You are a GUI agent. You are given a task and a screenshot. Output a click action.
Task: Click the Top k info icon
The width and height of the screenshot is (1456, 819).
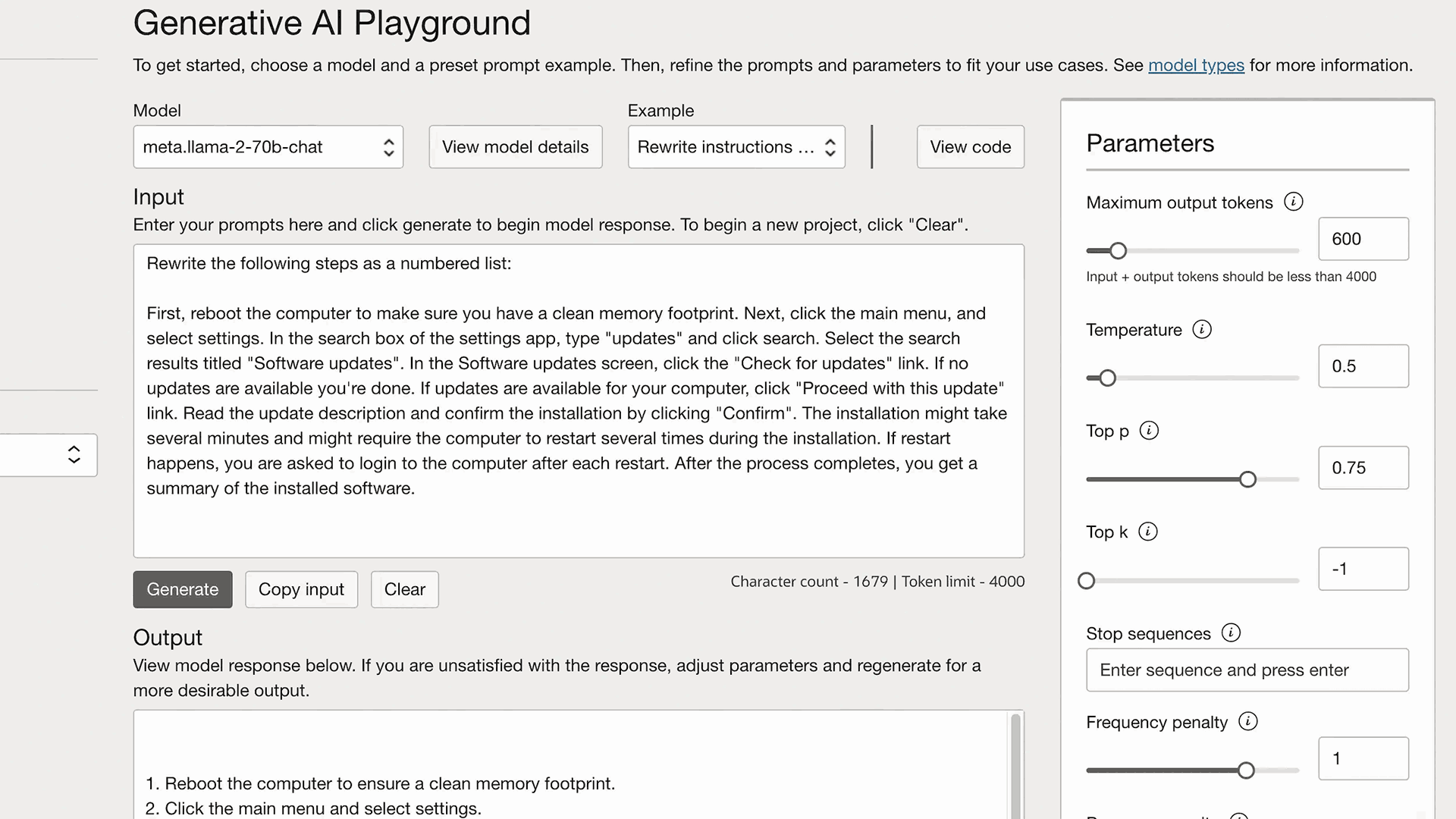click(x=1148, y=532)
